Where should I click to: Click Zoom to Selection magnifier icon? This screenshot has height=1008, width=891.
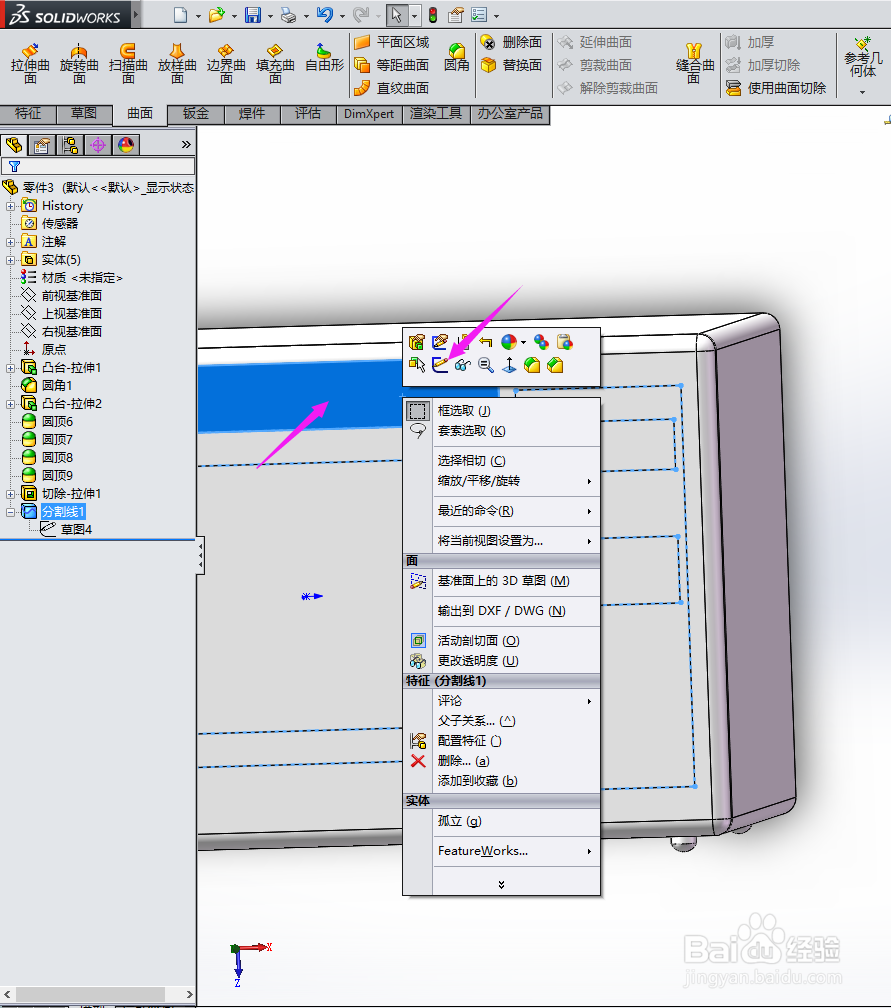[486, 365]
